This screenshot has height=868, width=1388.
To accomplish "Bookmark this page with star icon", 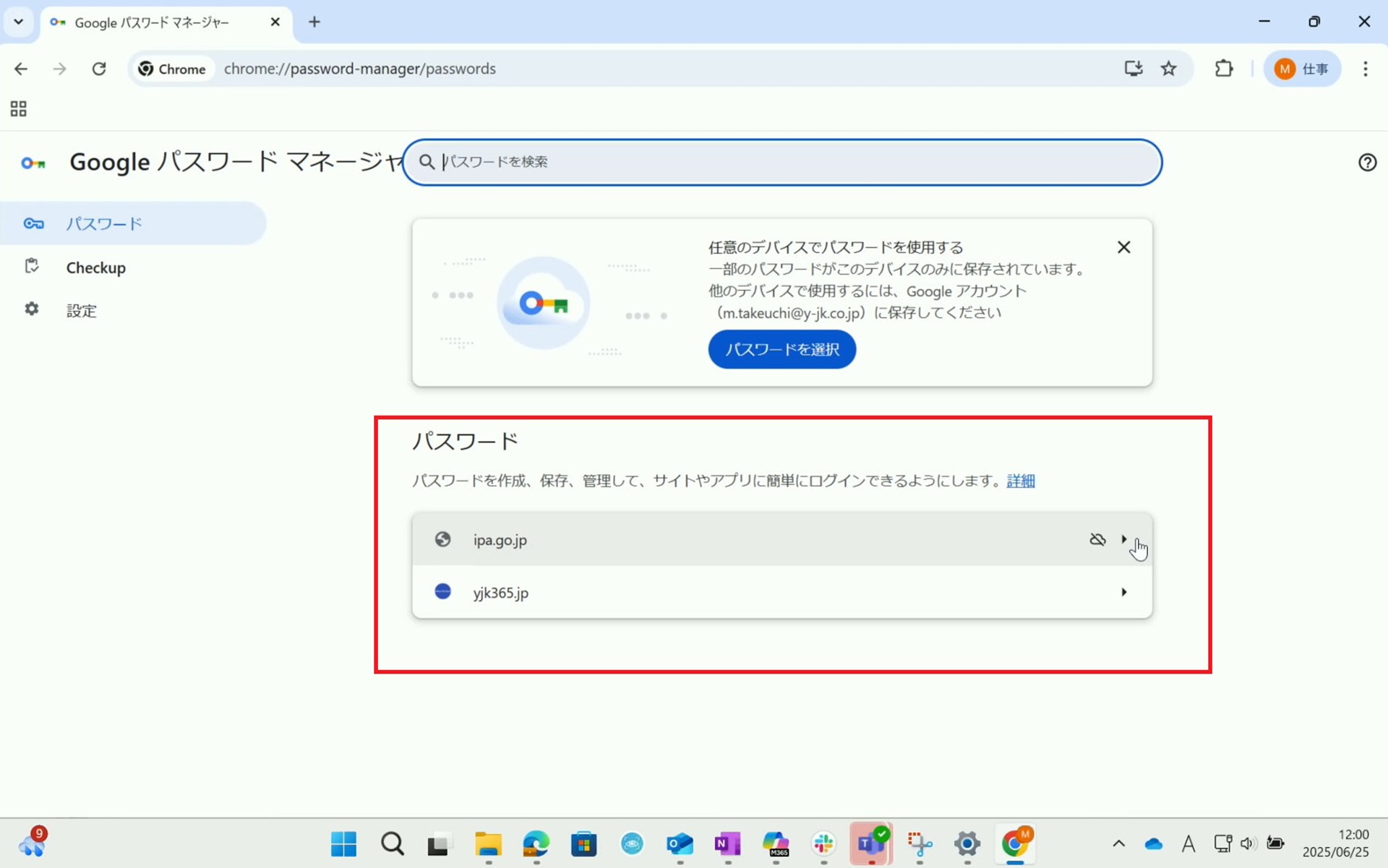I will pos(1168,69).
